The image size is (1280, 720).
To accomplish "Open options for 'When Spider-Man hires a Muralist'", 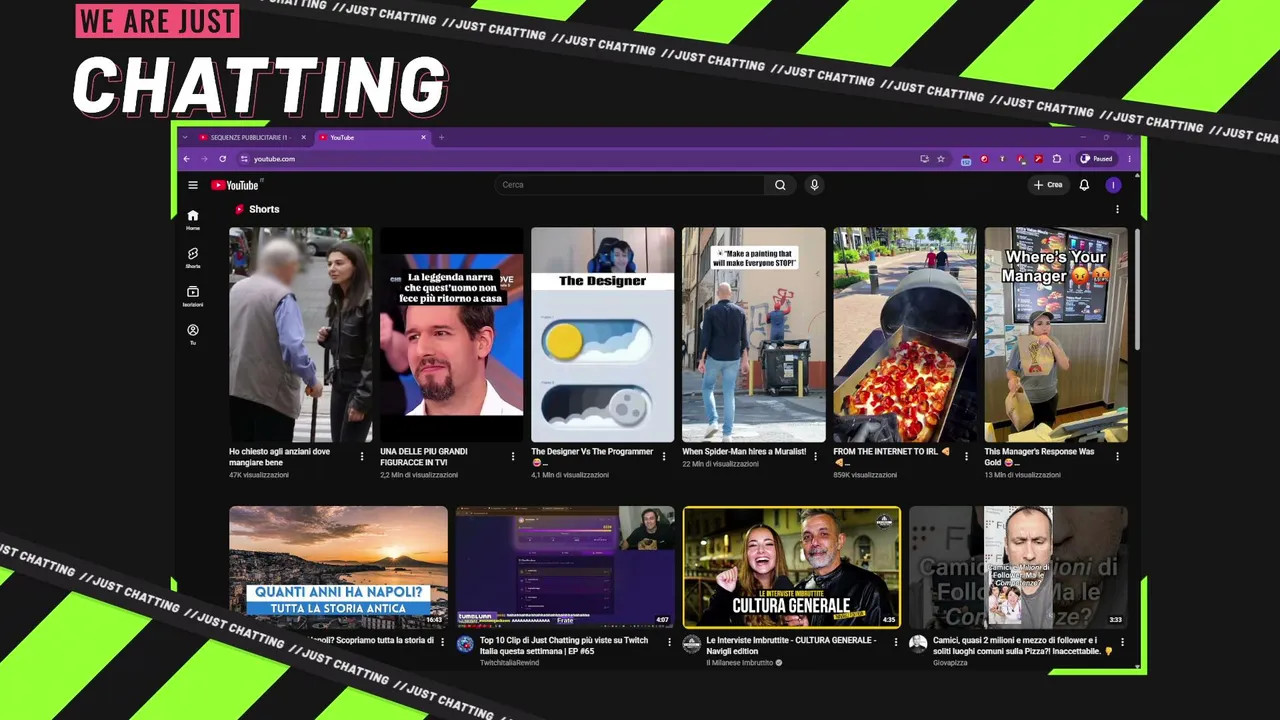I will pyautogui.click(x=815, y=456).
